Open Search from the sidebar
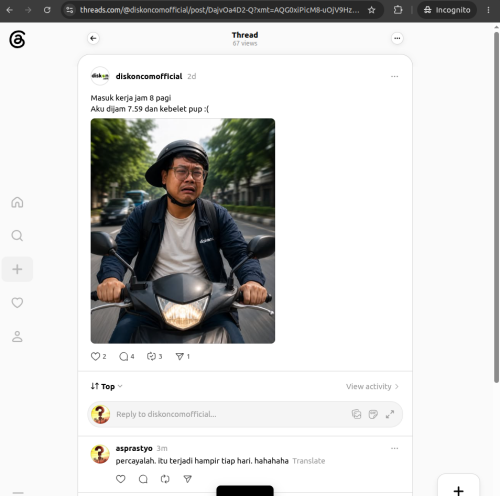Image resolution: width=500 pixels, height=496 pixels. (17, 236)
